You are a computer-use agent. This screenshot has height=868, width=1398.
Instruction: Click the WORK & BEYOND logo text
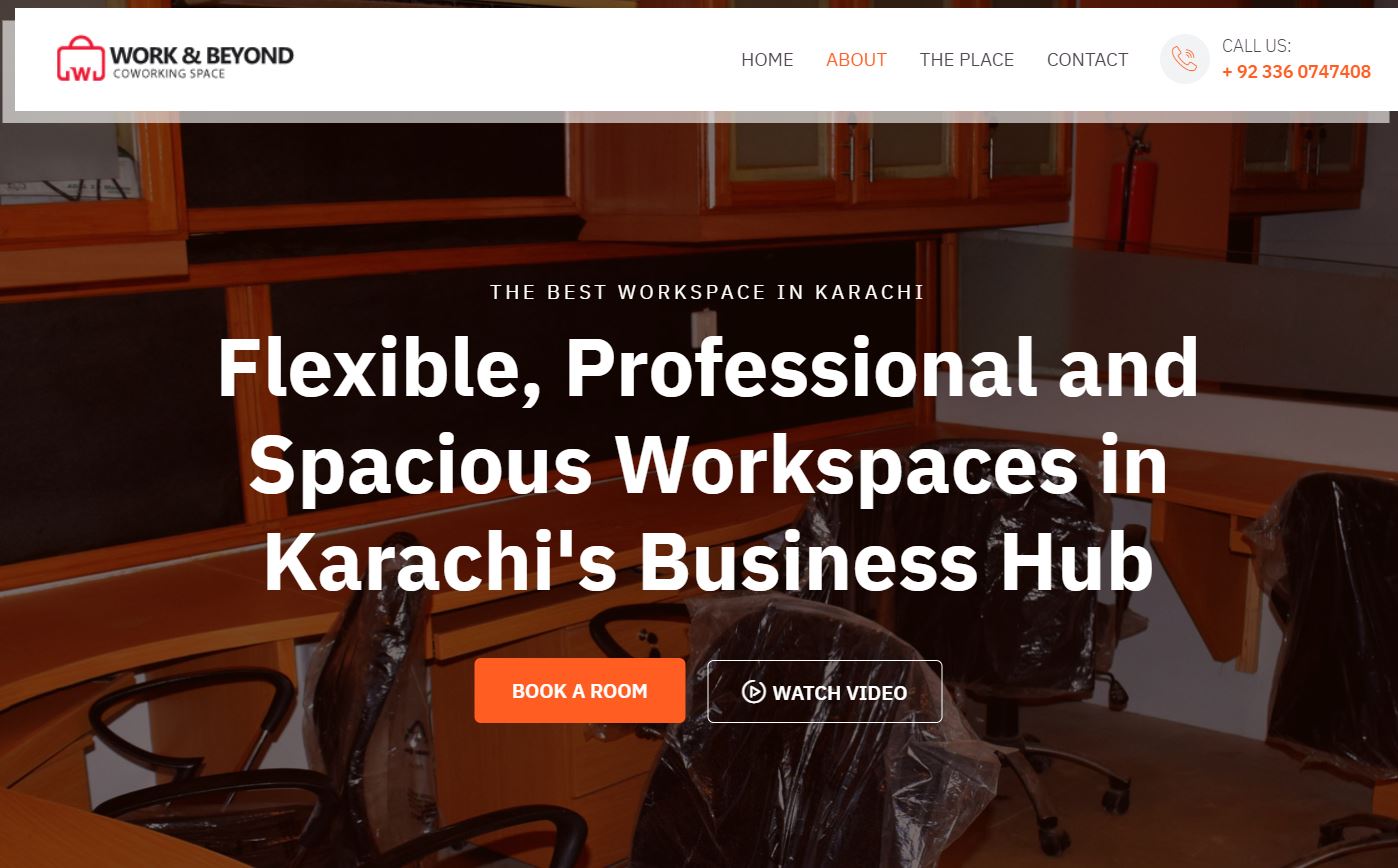[202, 55]
